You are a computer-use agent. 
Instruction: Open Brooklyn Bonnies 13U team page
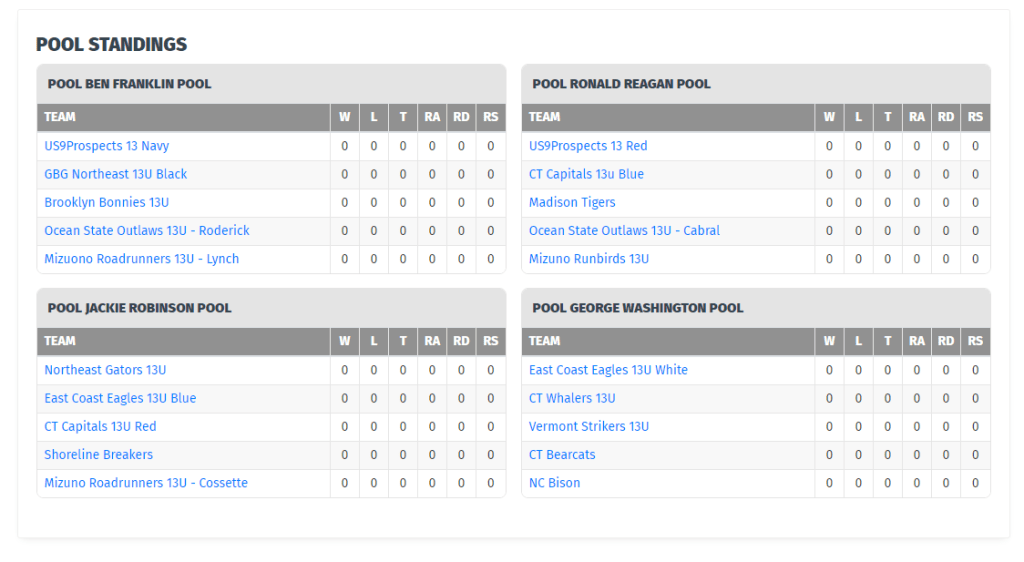point(106,202)
